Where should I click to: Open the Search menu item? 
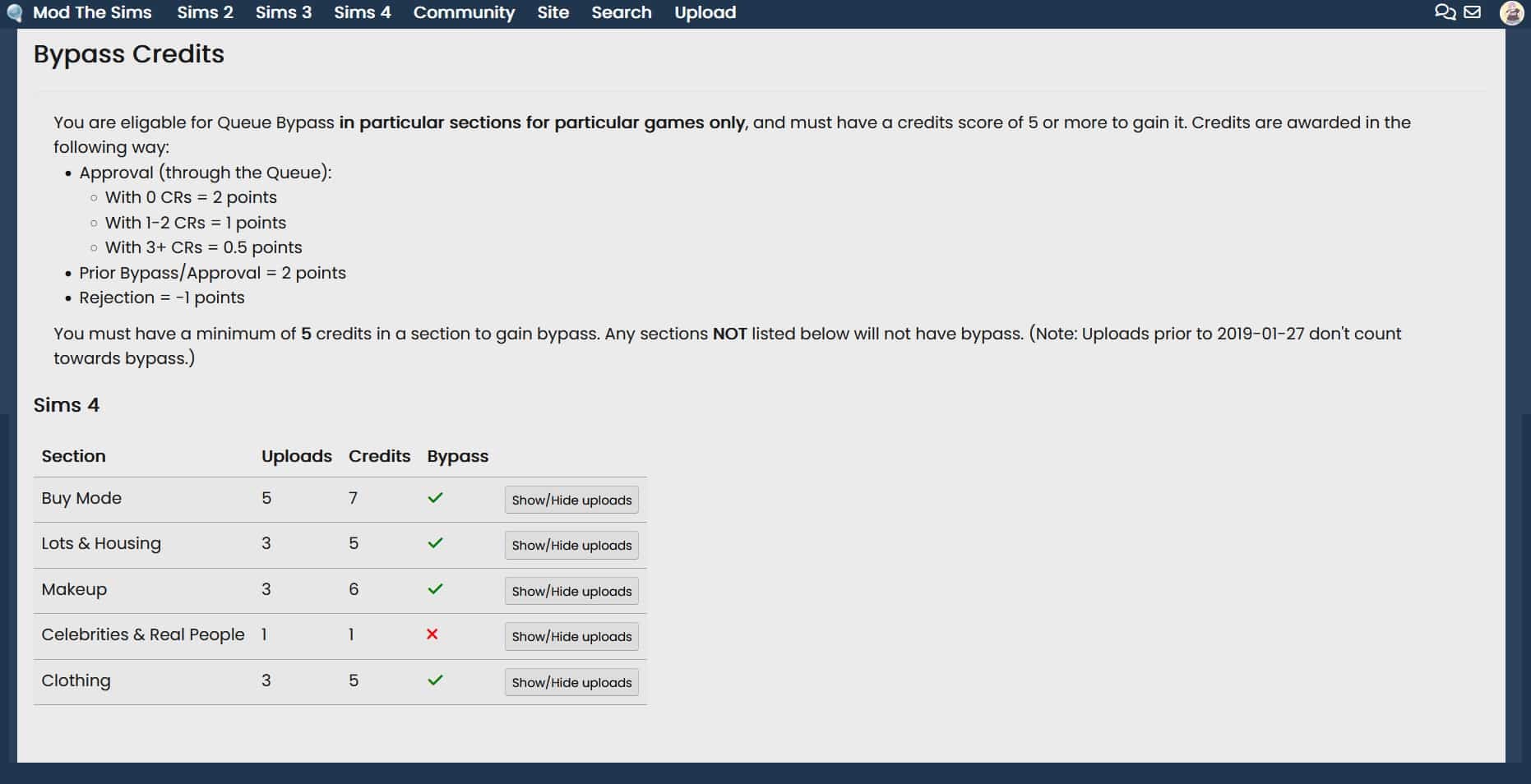click(621, 13)
